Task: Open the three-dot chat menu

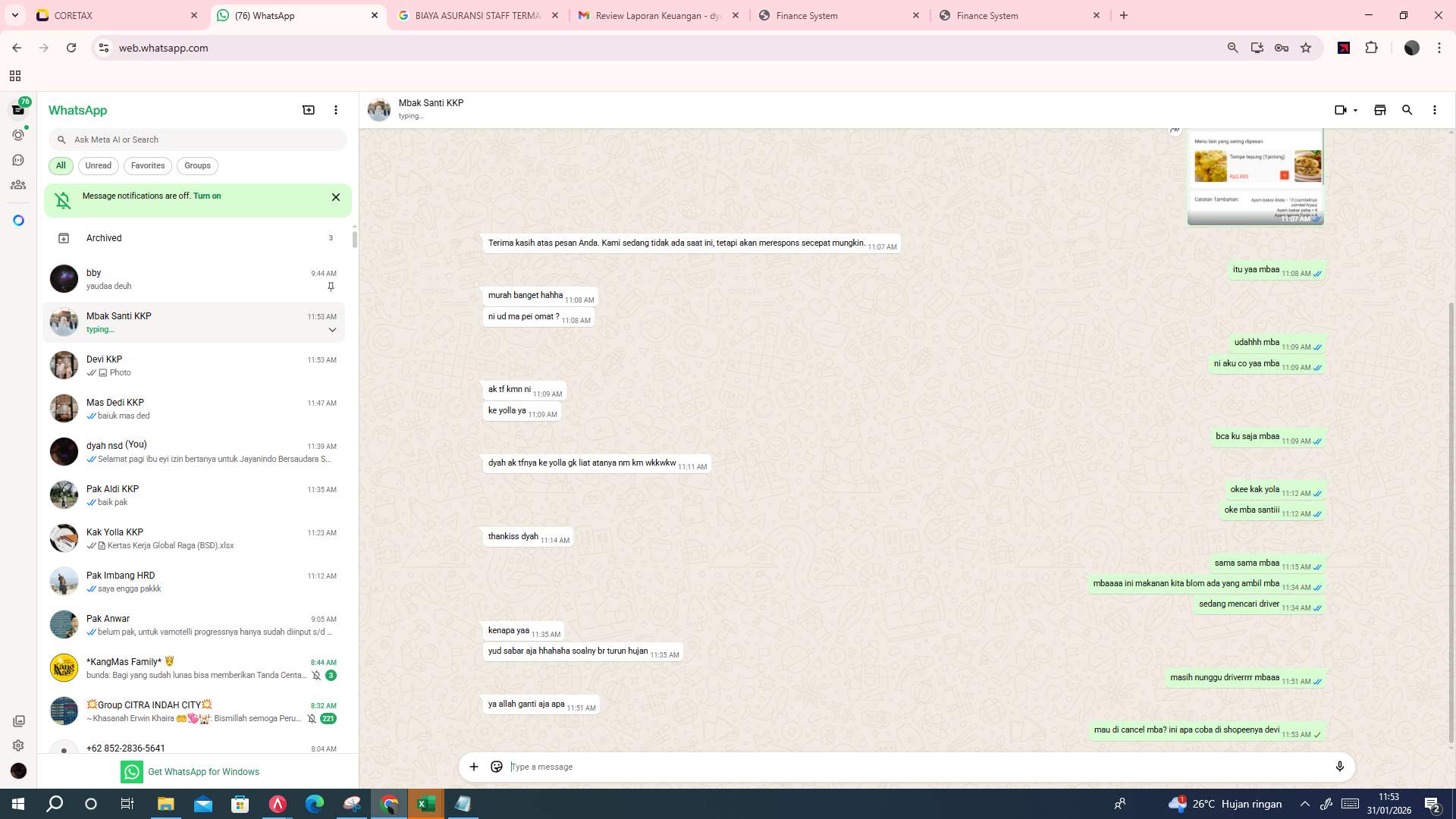Action: [x=1434, y=110]
